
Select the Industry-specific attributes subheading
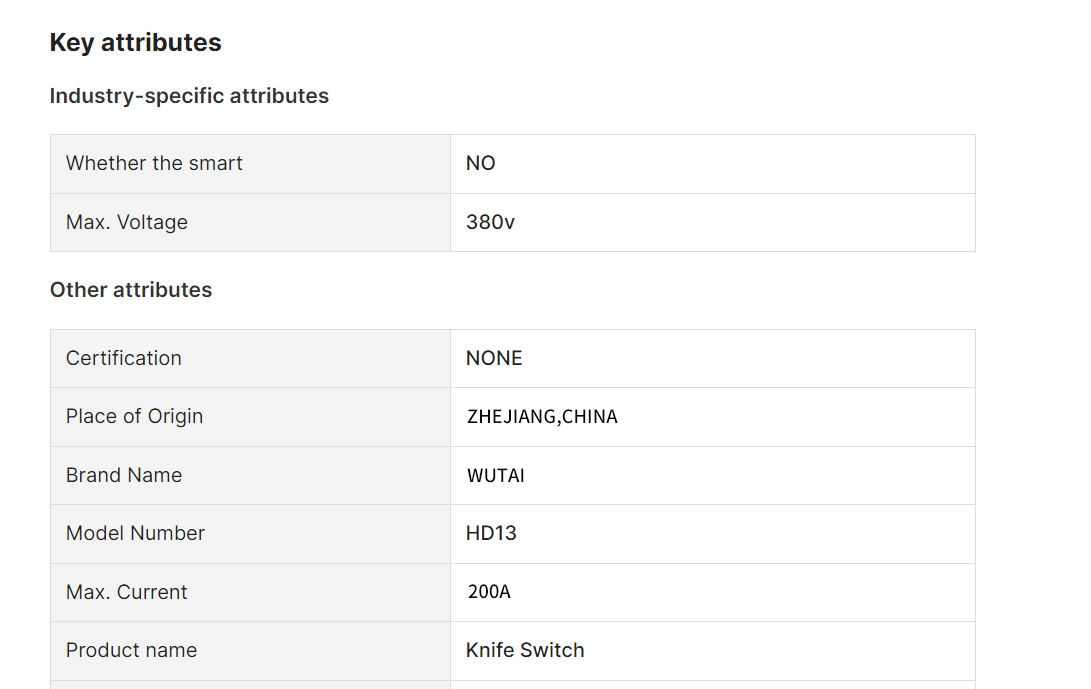coord(189,96)
